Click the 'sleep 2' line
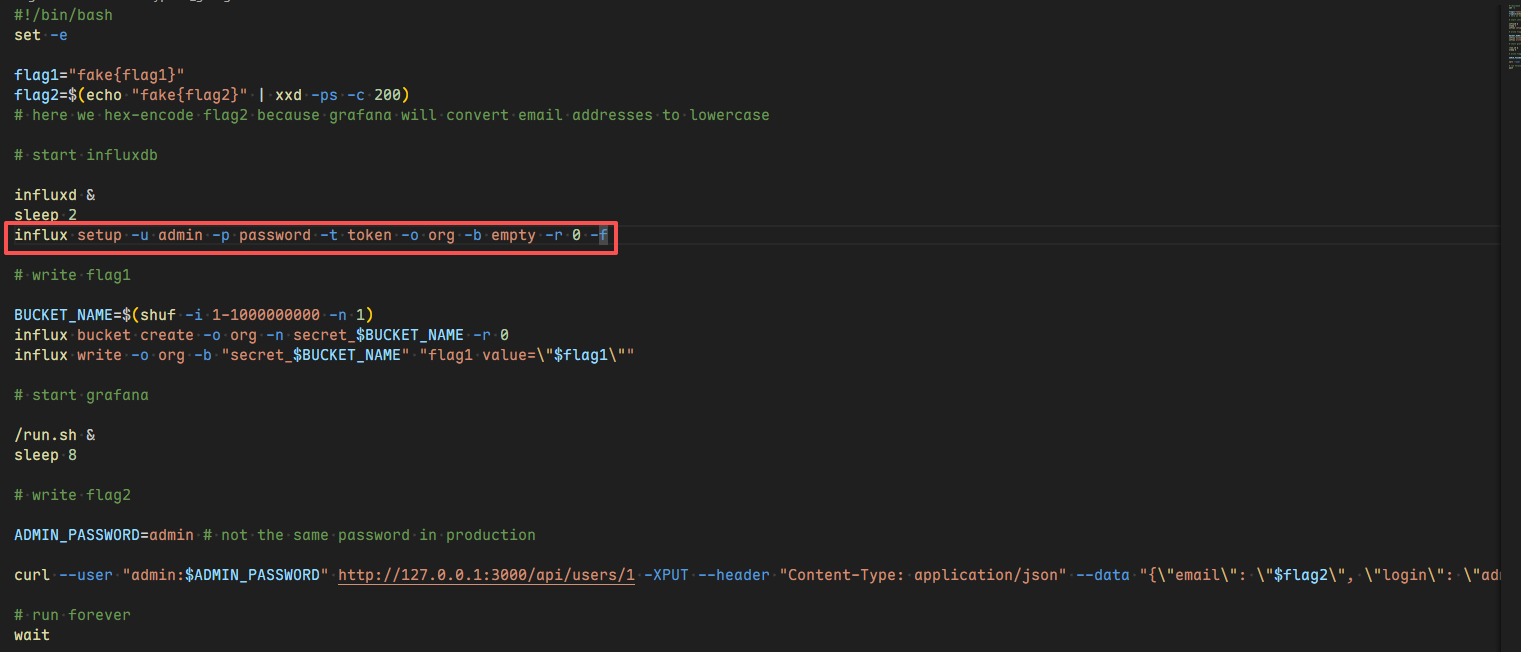The height and width of the screenshot is (652, 1521). point(46,215)
